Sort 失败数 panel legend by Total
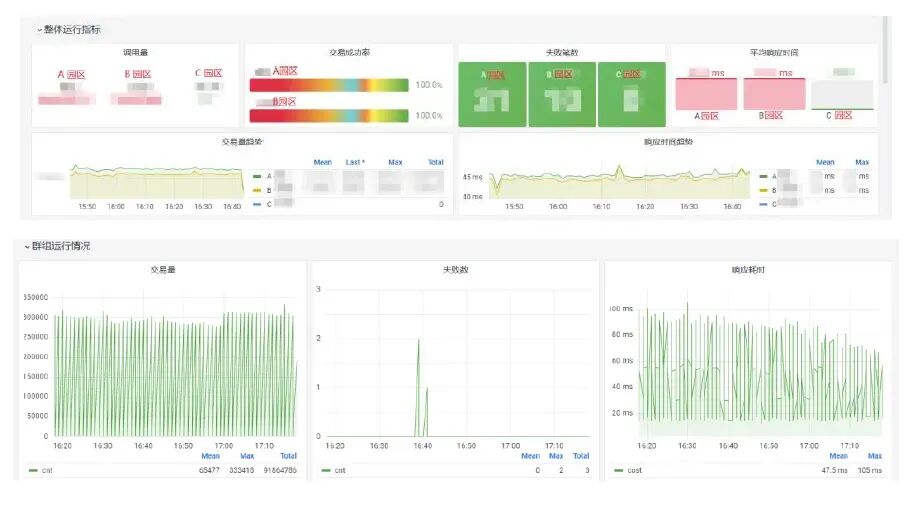The image size is (924, 507). [x=581, y=456]
